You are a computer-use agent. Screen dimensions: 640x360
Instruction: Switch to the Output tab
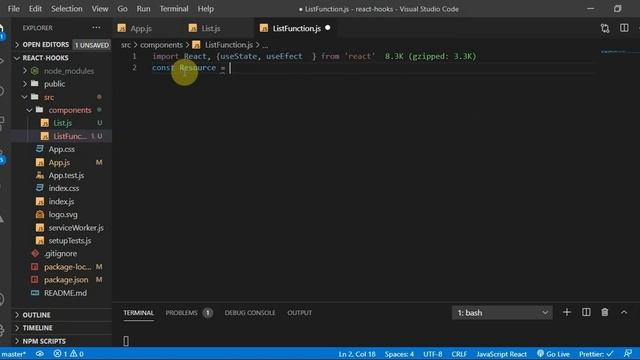299,313
